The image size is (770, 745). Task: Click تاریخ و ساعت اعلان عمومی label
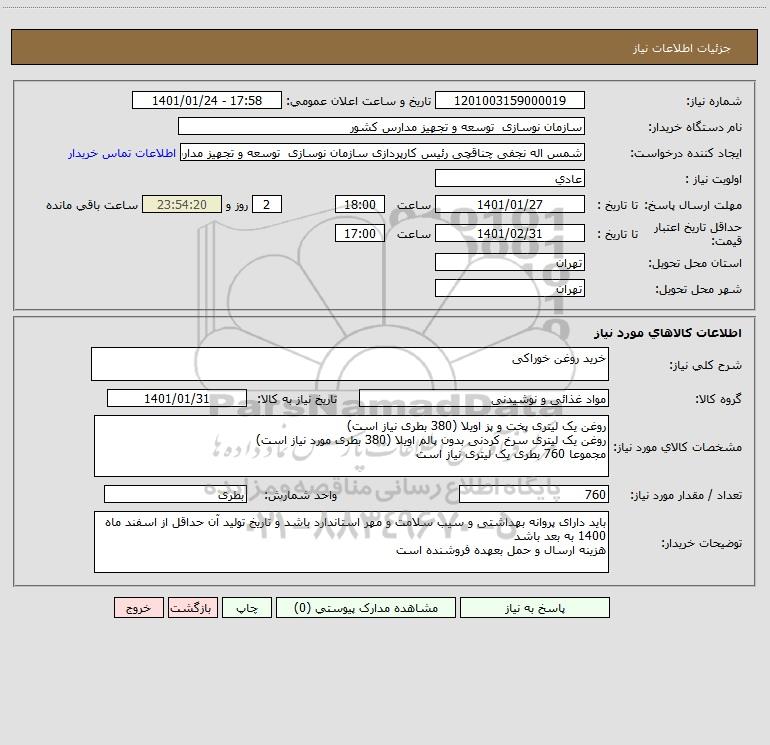pos(359,101)
